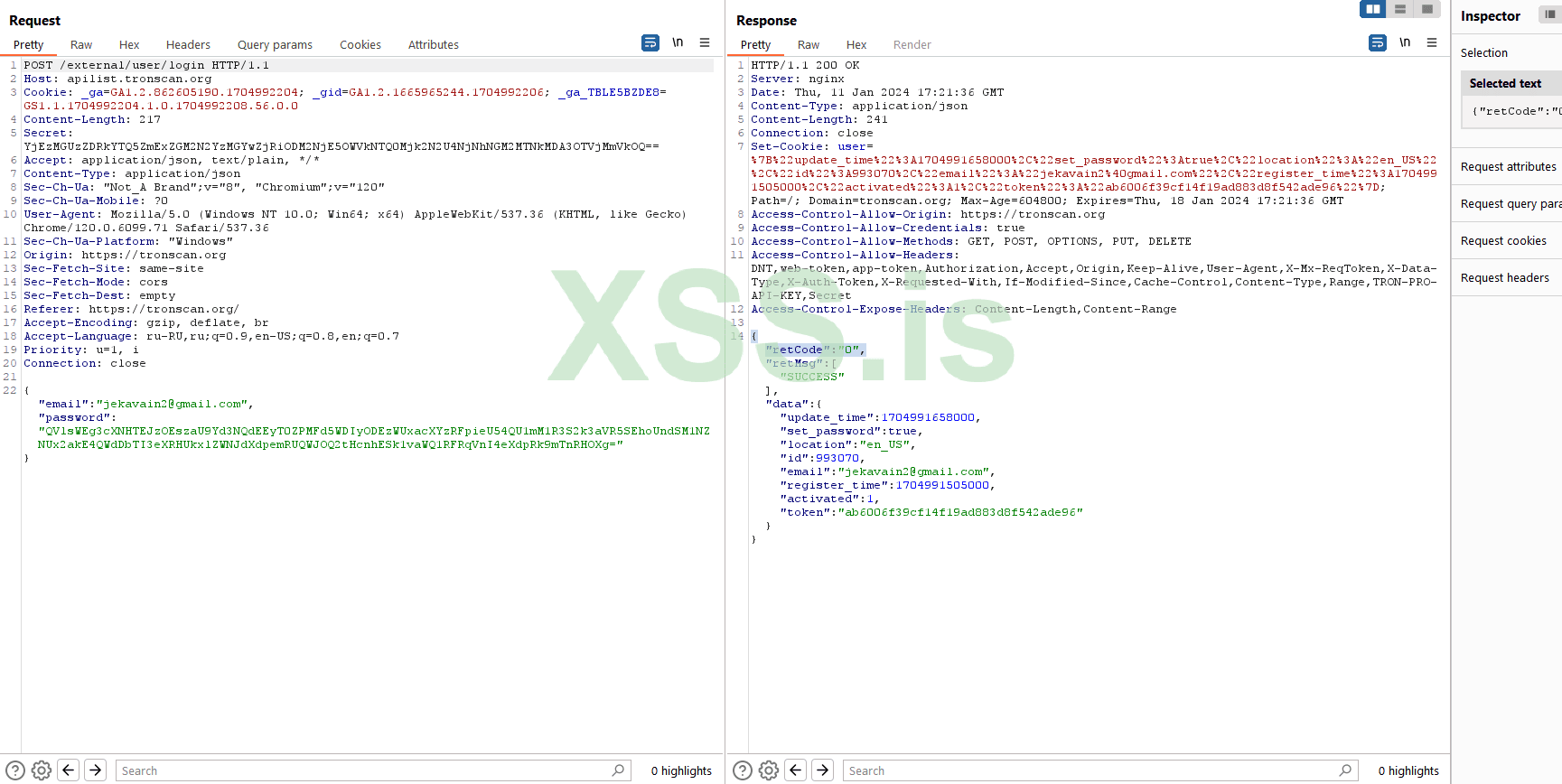
Task: Go to previous match in Request search
Action: [69, 770]
